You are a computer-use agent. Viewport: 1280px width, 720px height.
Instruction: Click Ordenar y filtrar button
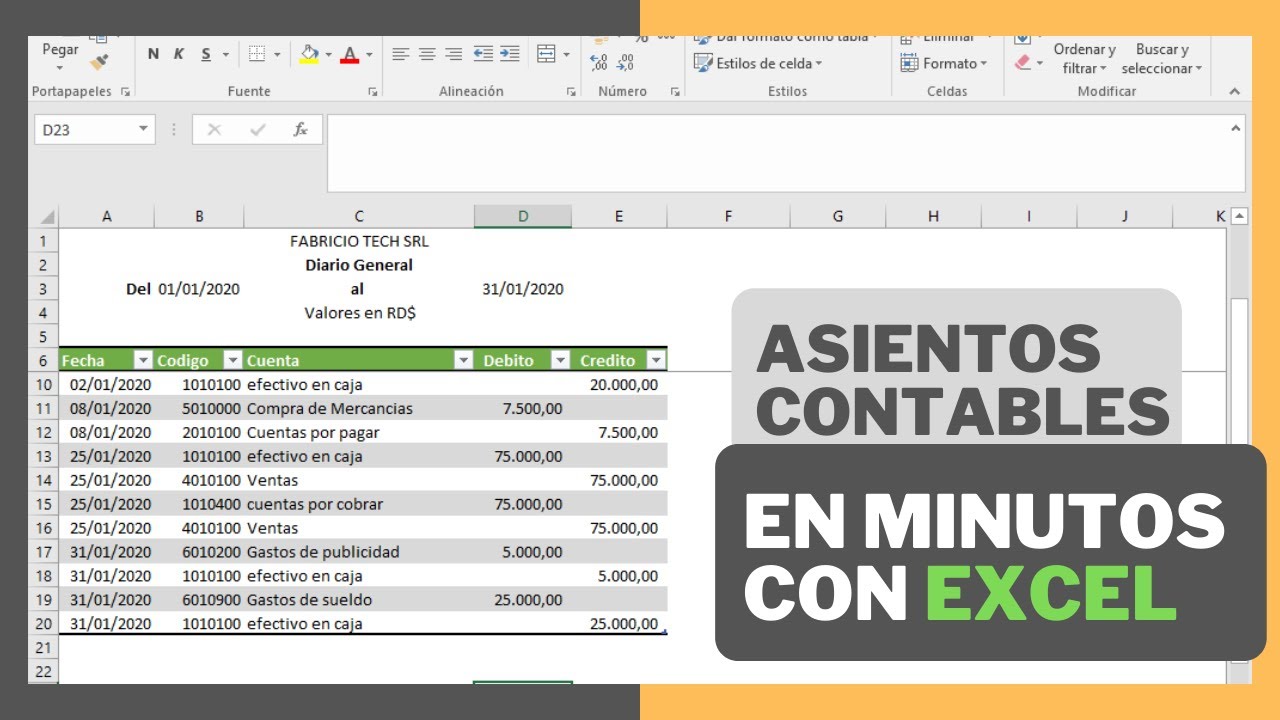point(1084,58)
